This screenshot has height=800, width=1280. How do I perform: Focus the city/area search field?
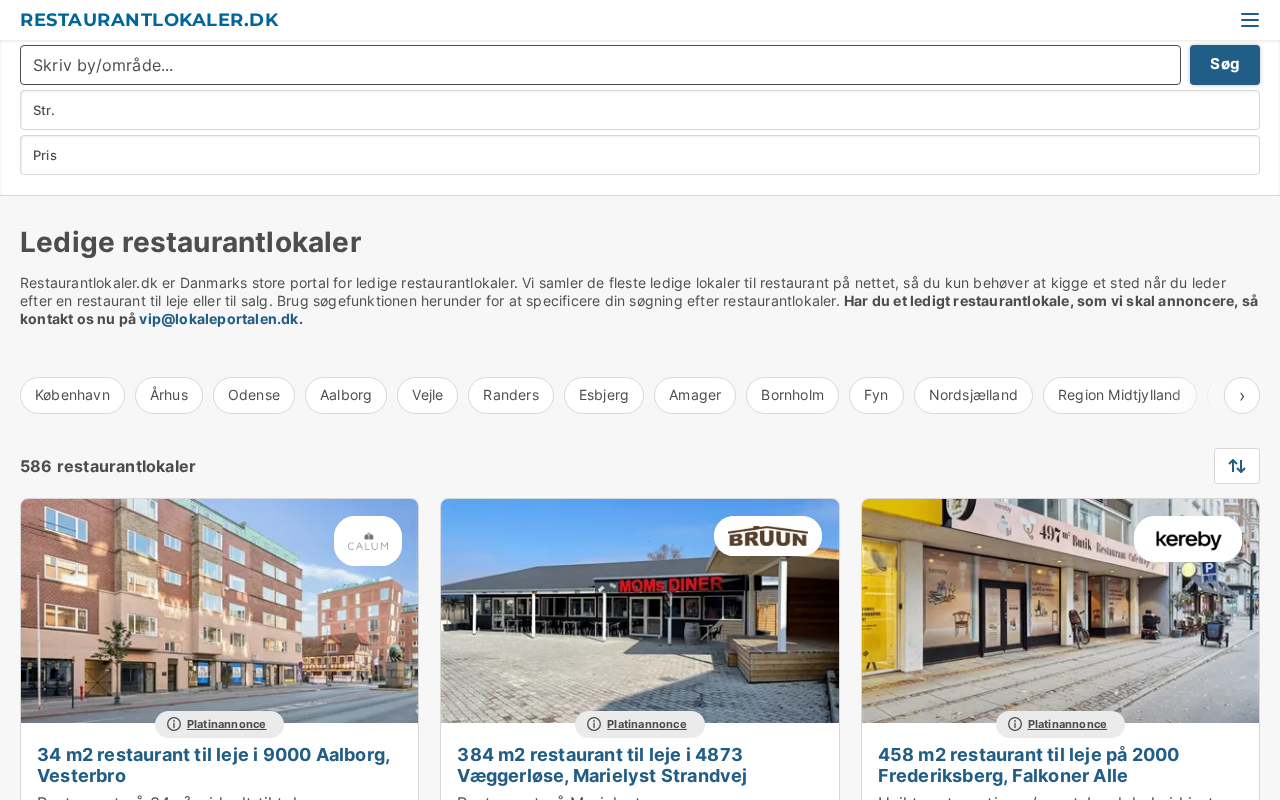[600, 65]
